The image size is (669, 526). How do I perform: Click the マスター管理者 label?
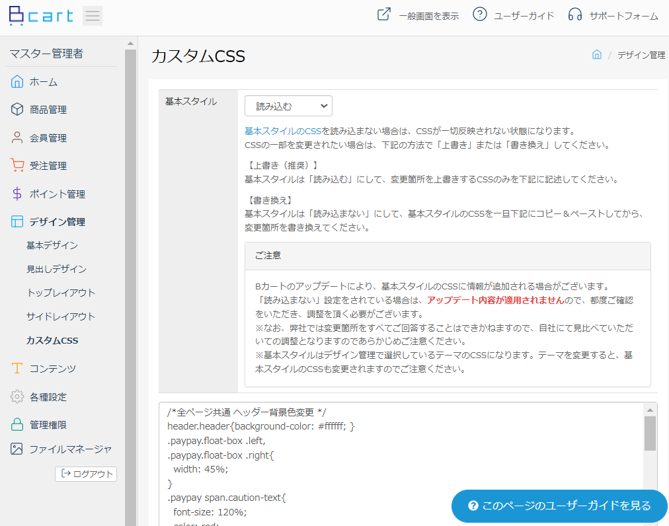click(46, 53)
